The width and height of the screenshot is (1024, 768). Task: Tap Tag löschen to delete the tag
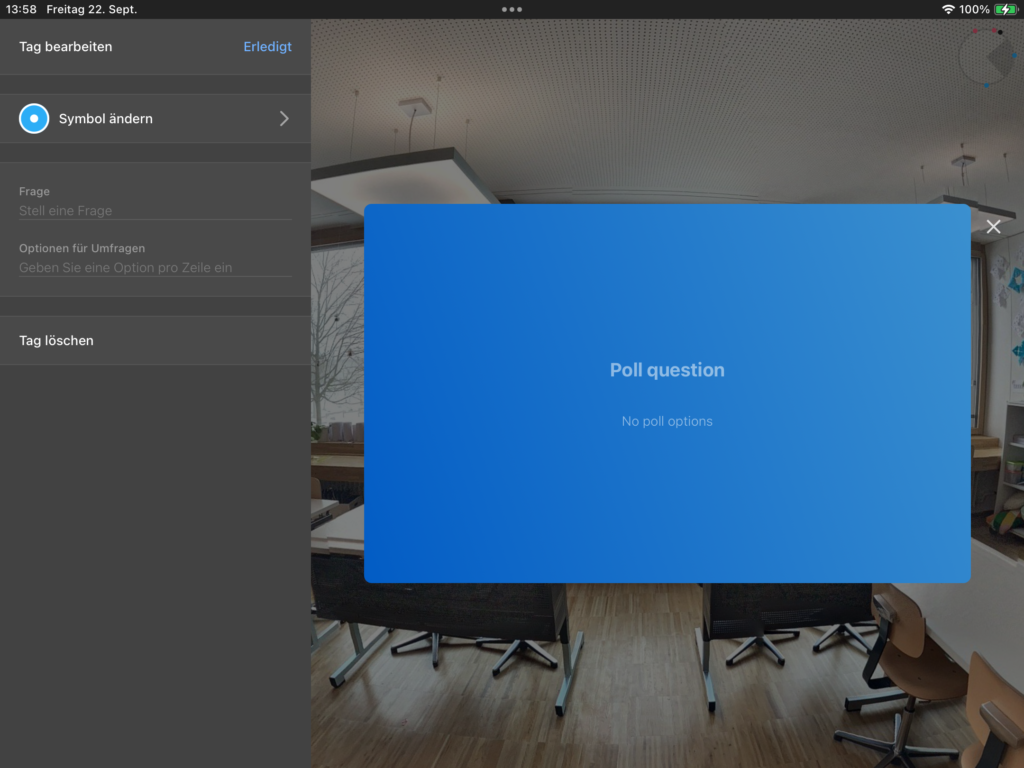(x=56, y=341)
